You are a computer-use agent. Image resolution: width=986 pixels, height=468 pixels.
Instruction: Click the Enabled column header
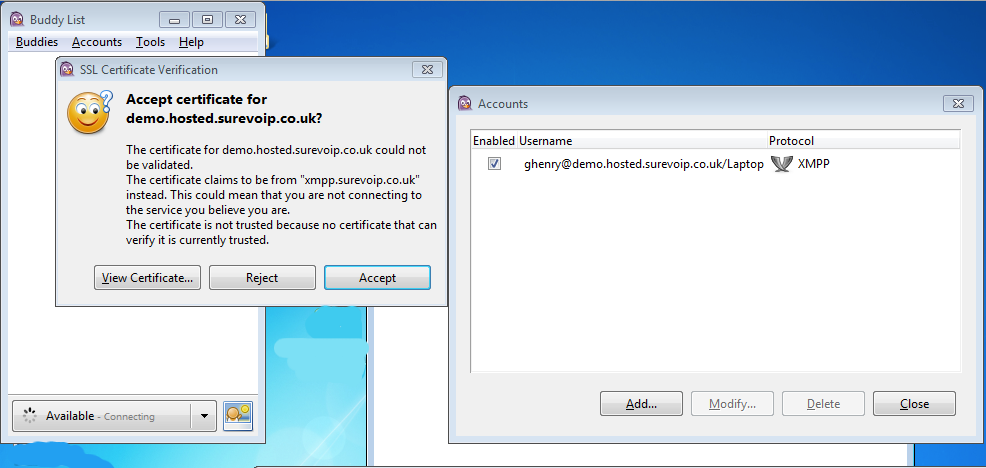coord(494,141)
